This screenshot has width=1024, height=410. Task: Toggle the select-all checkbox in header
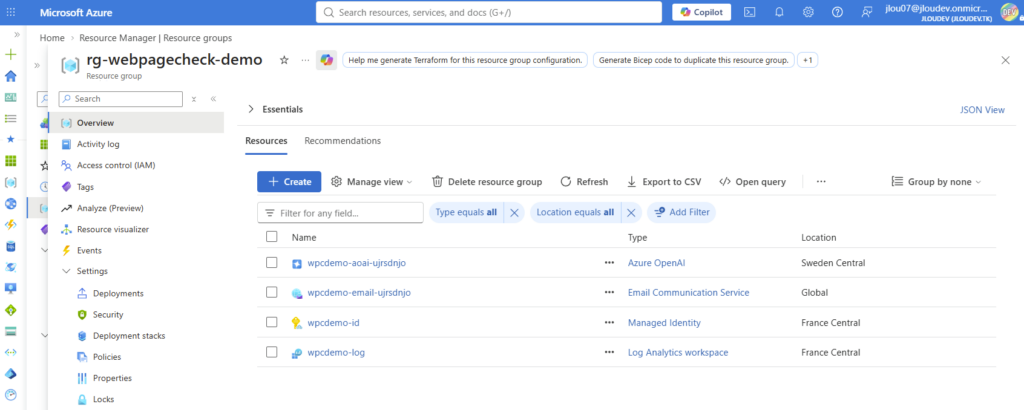tap(272, 236)
